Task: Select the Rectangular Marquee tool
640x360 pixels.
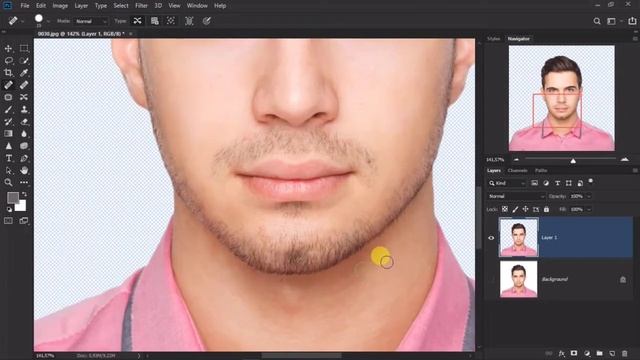Action: tap(24, 49)
